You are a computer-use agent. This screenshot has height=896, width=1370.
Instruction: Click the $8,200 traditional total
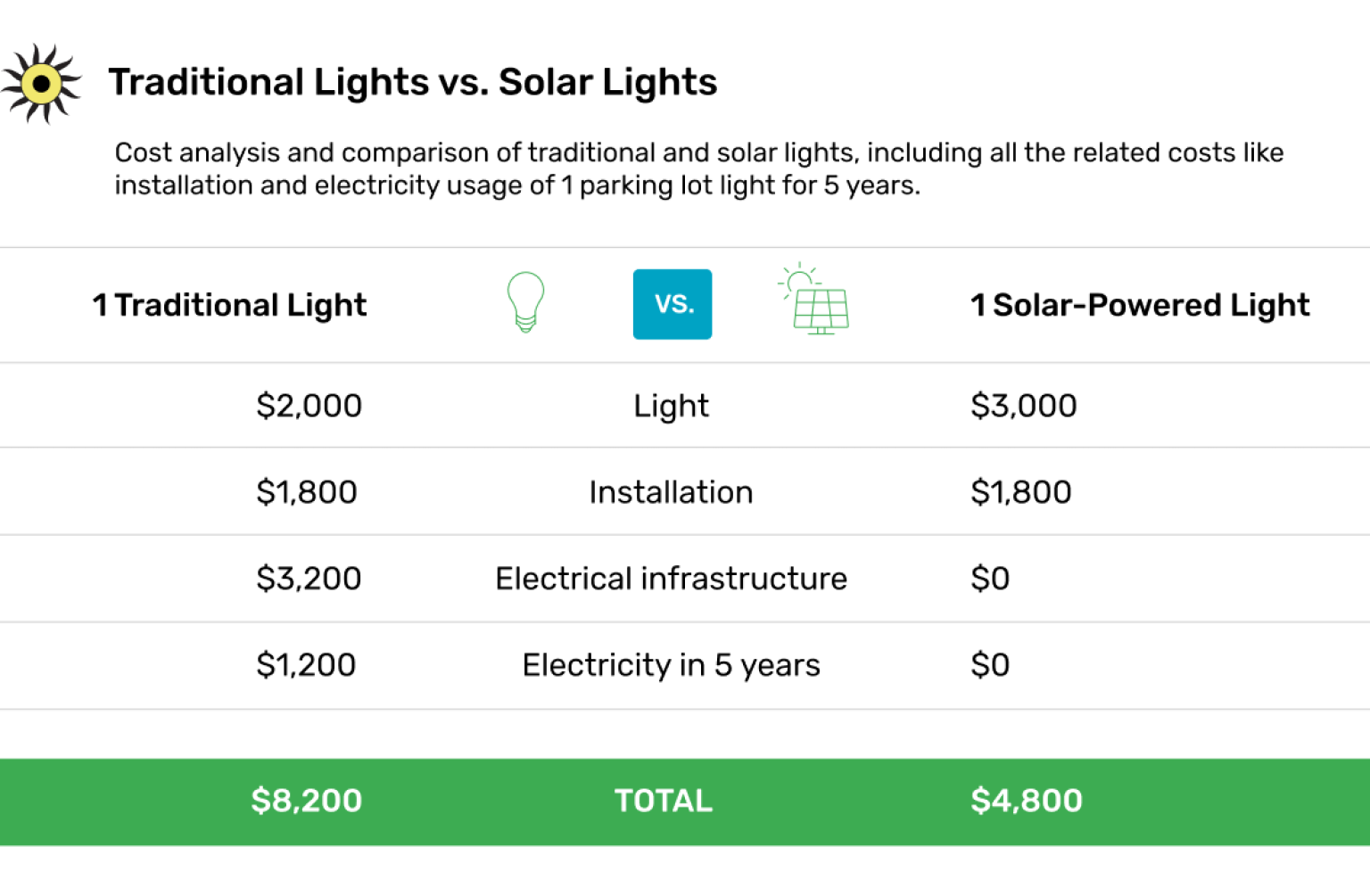click(306, 801)
